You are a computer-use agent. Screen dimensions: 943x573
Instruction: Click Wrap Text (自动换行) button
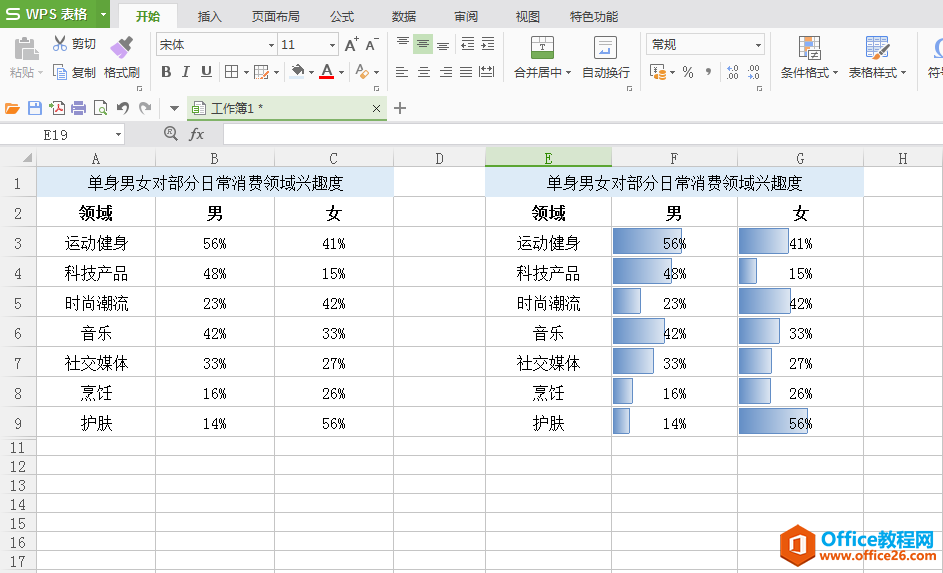click(x=606, y=58)
